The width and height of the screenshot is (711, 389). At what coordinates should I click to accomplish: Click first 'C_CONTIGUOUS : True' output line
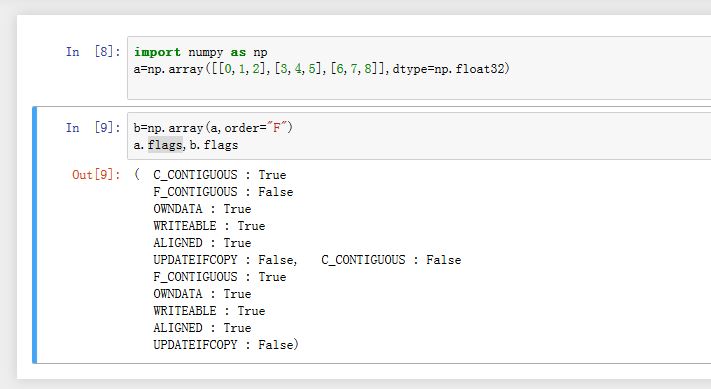[x=219, y=175]
